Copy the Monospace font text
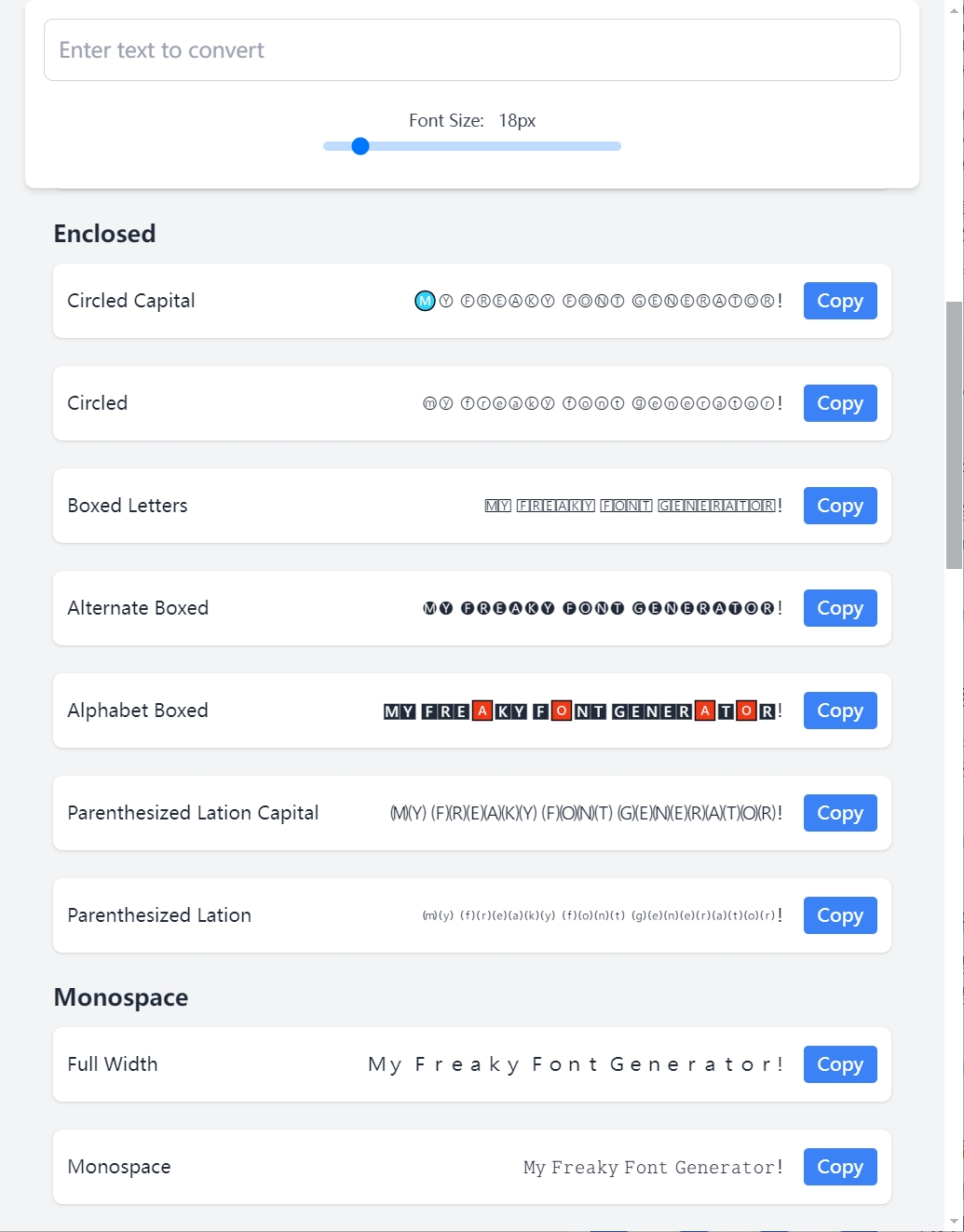This screenshot has width=964, height=1232. pos(839,1167)
